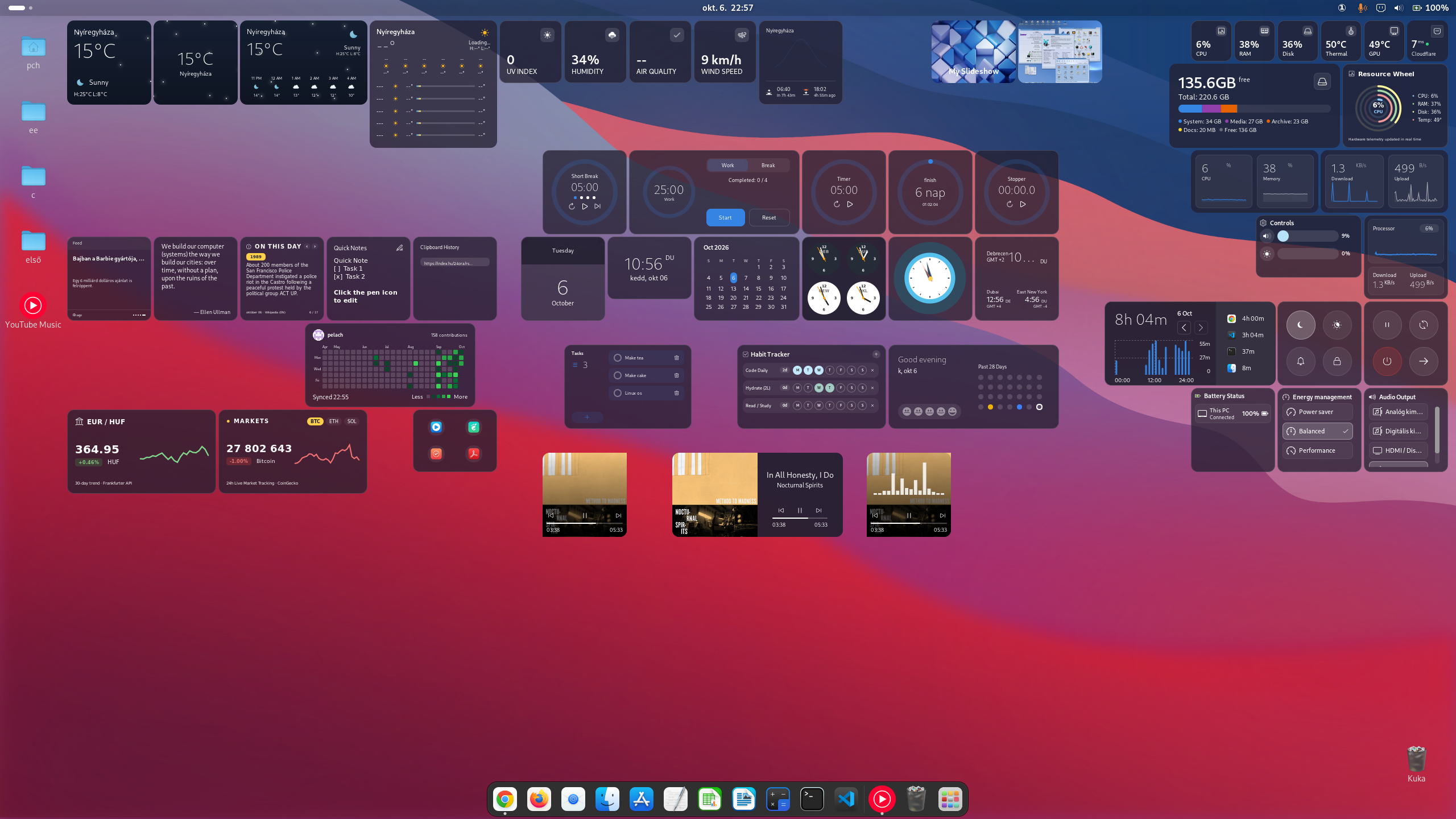Add a new task with the plus button
This screenshot has height=819, width=1456.
pos(587,417)
